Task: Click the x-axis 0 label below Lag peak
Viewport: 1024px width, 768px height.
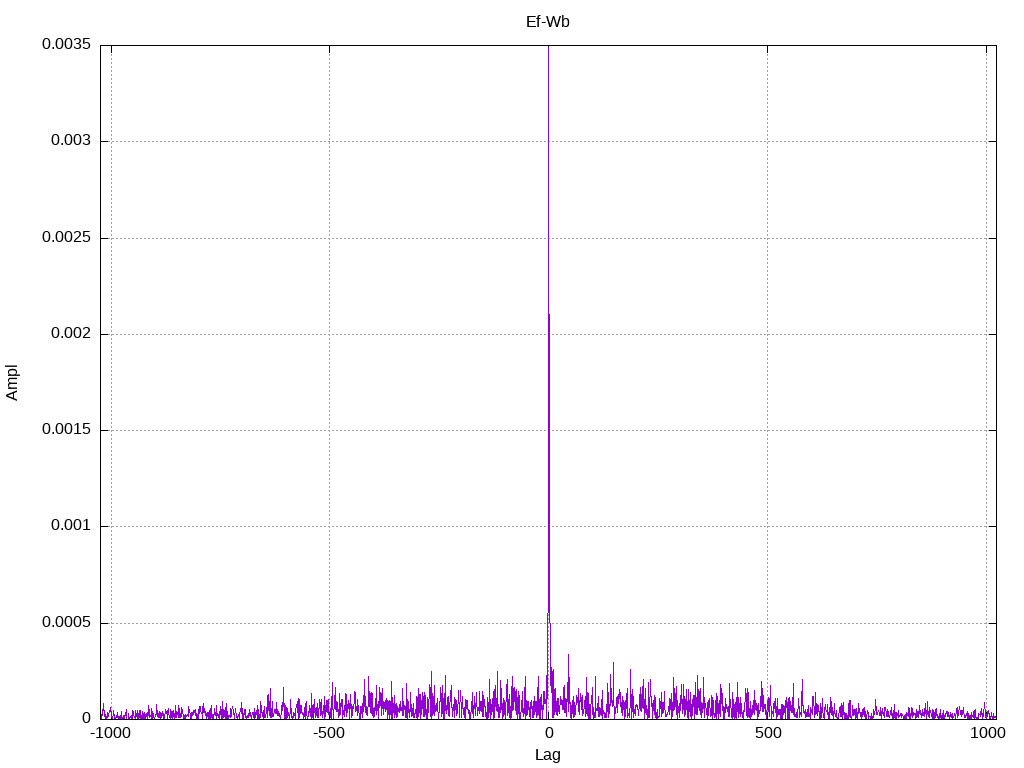Action: (x=549, y=733)
